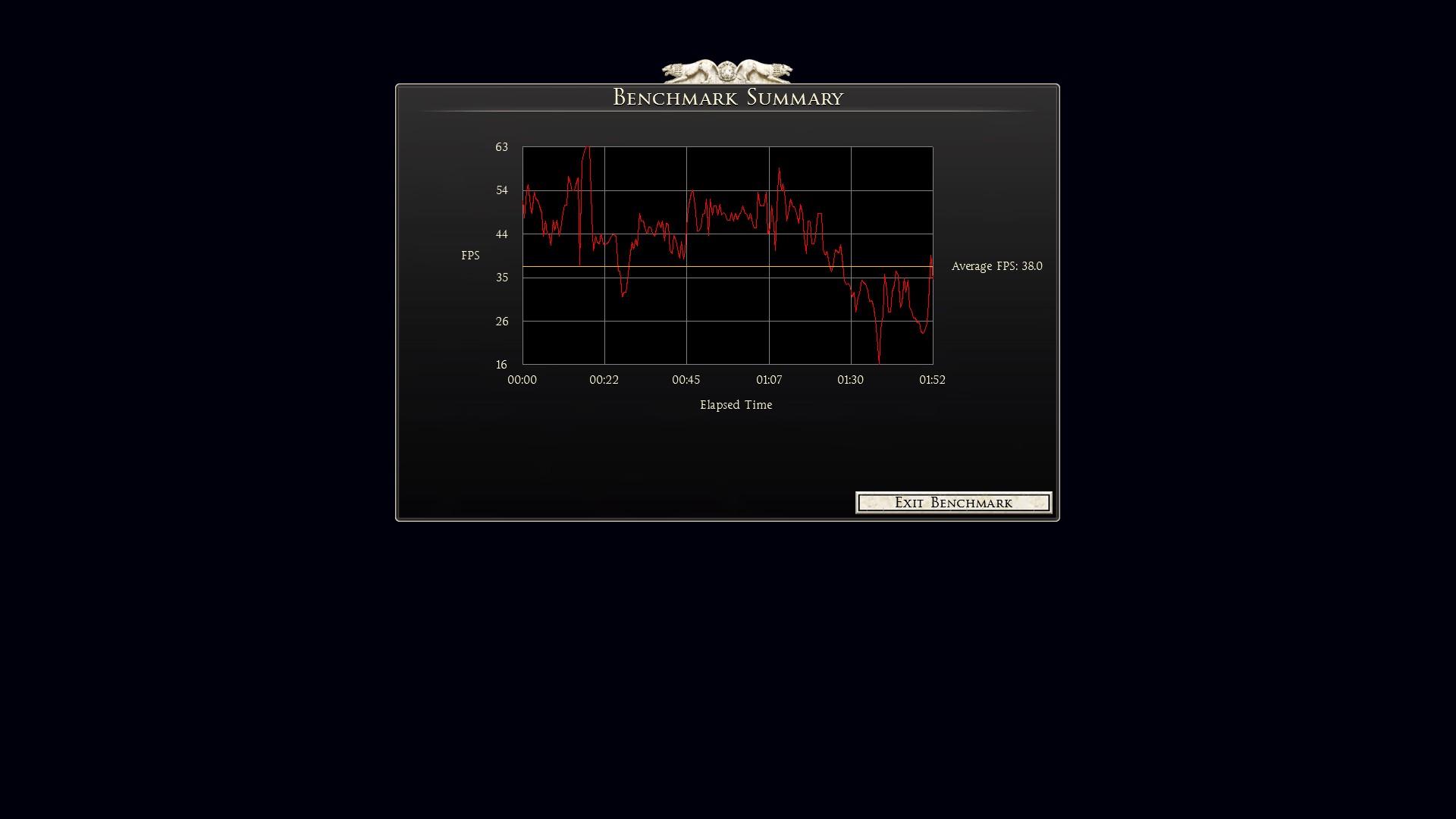Click the 16 FPS axis label
This screenshot has width=1456, height=819.
click(x=501, y=365)
